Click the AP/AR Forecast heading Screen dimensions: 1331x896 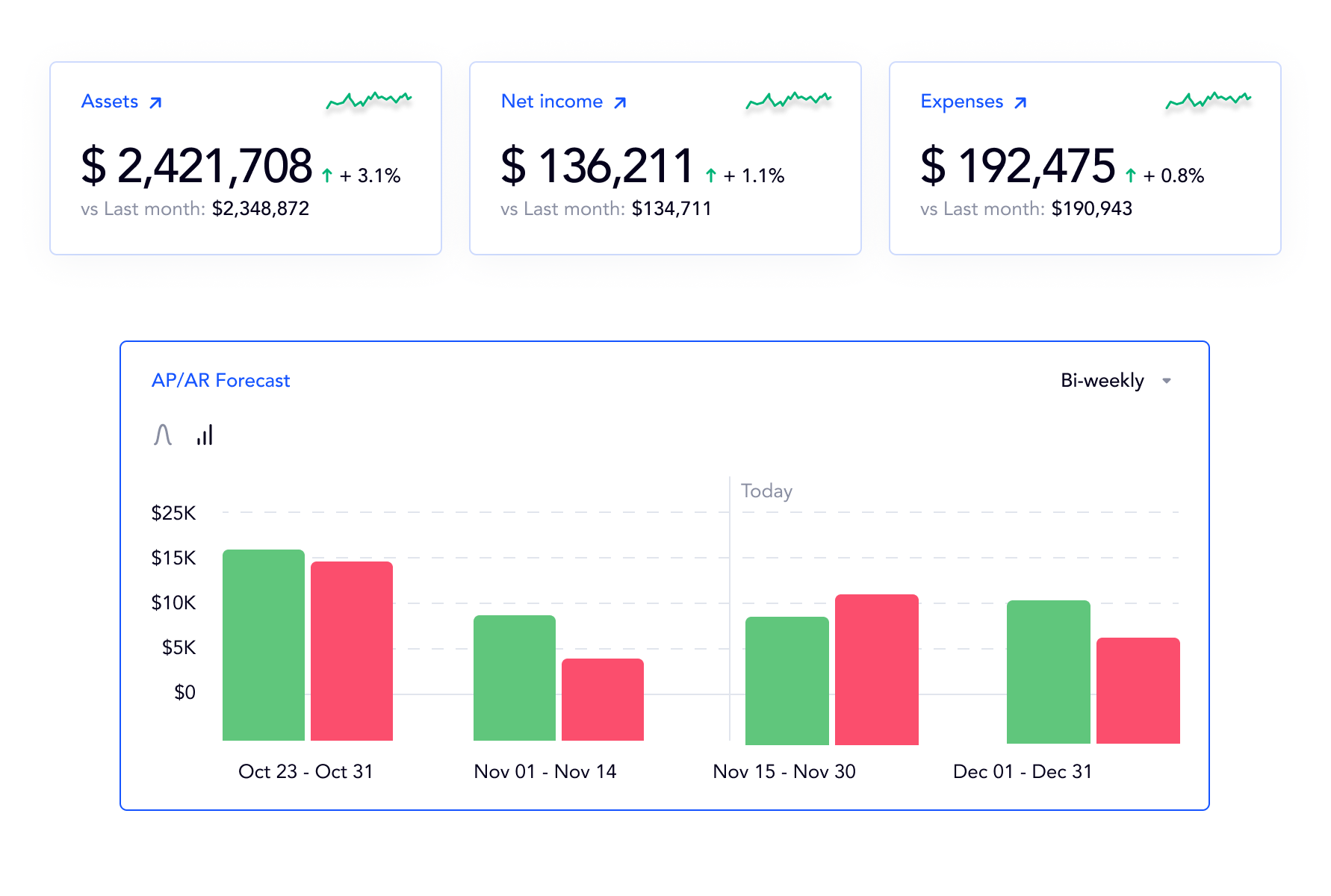[x=220, y=381]
